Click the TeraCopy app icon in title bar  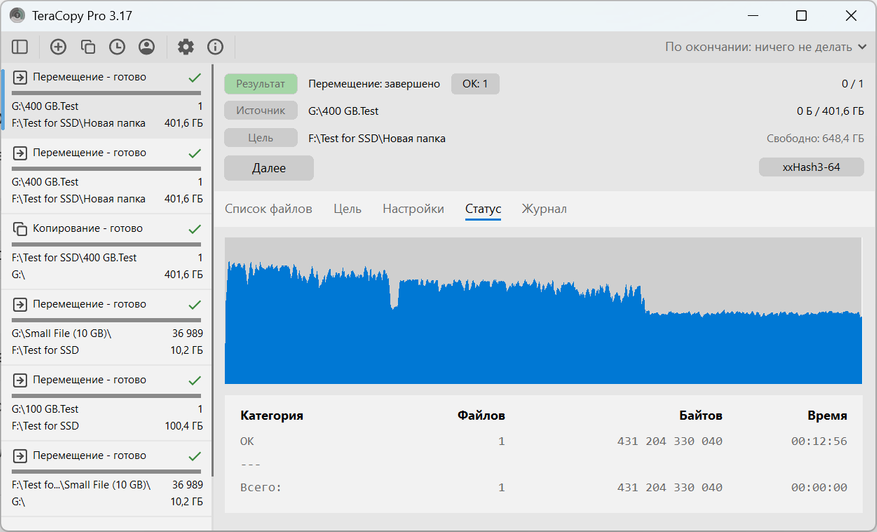(17, 16)
